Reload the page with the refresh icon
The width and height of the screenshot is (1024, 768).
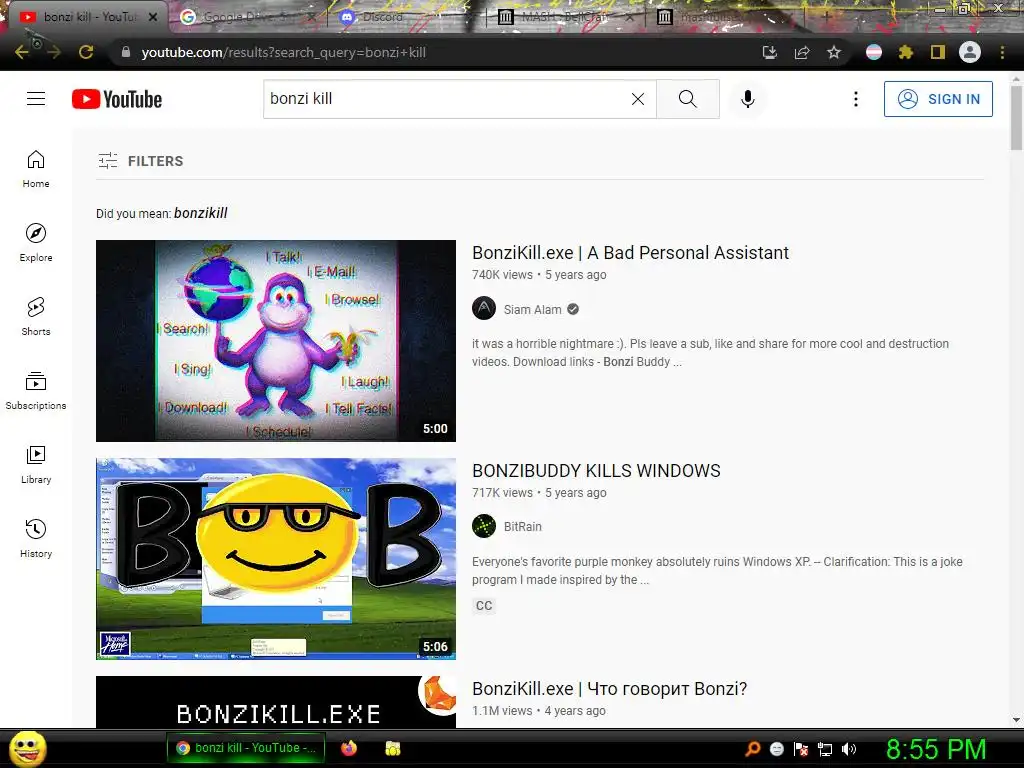click(x=86, y=52)
